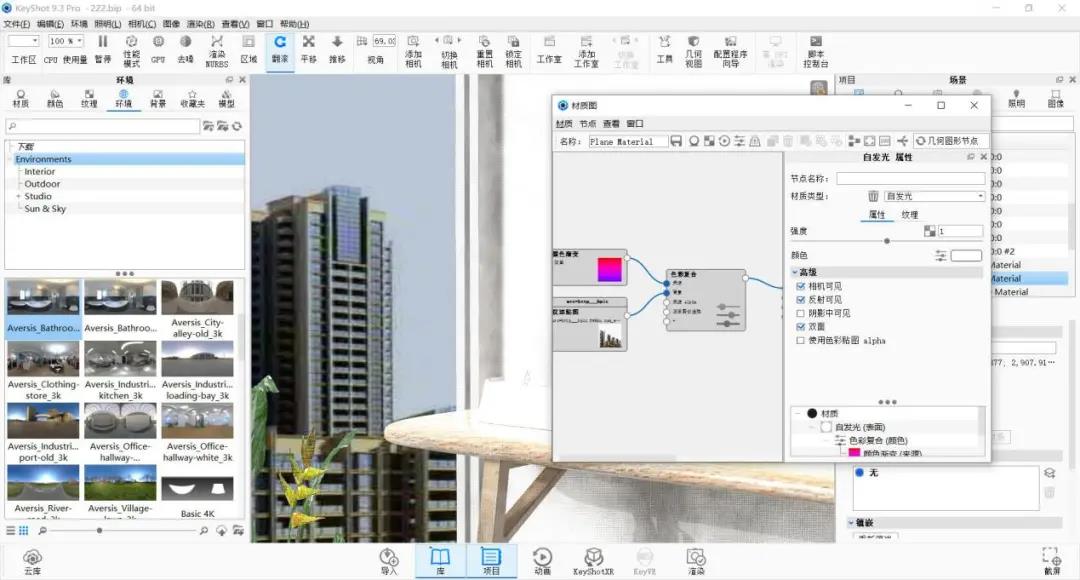Screen dimensions: 1080x580
Task: Open KeyShotXR from the bottom bar
Action: tap(593, 561)
